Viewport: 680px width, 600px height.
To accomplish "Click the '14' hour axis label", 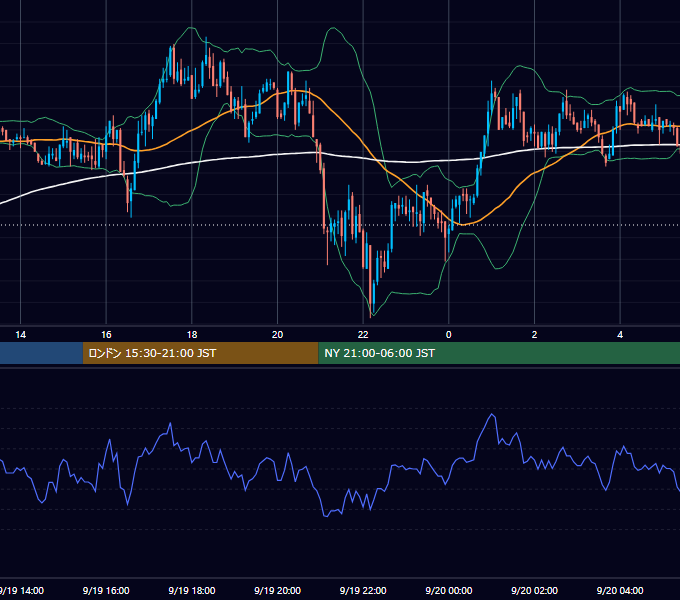I will click(x=20, y=335).
